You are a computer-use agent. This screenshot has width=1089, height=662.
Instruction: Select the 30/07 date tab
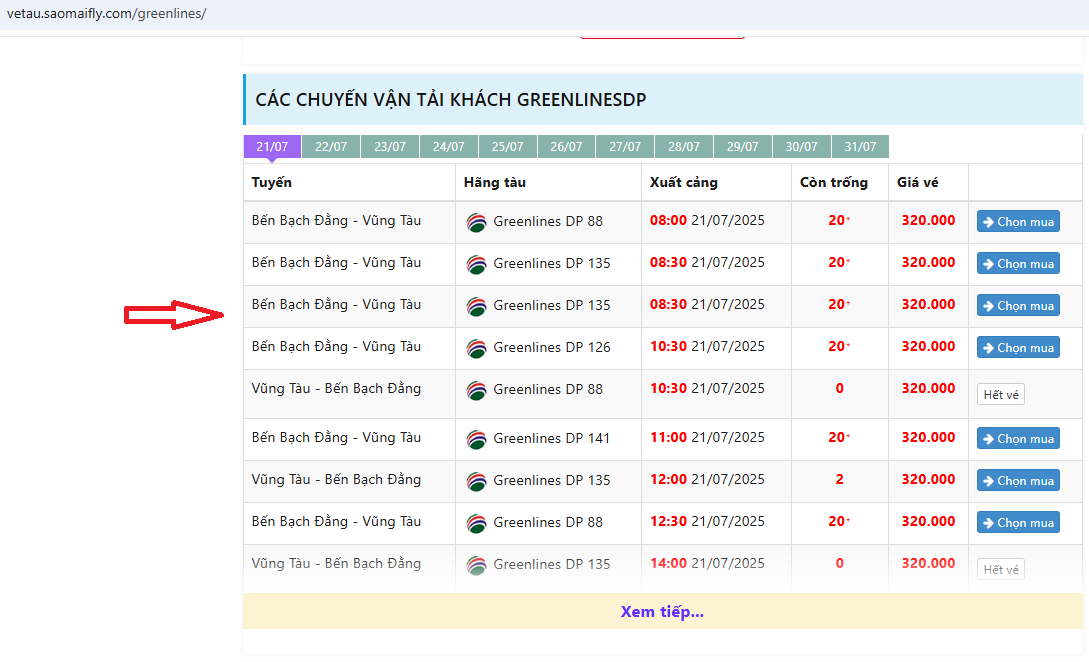tap(801, 147)
